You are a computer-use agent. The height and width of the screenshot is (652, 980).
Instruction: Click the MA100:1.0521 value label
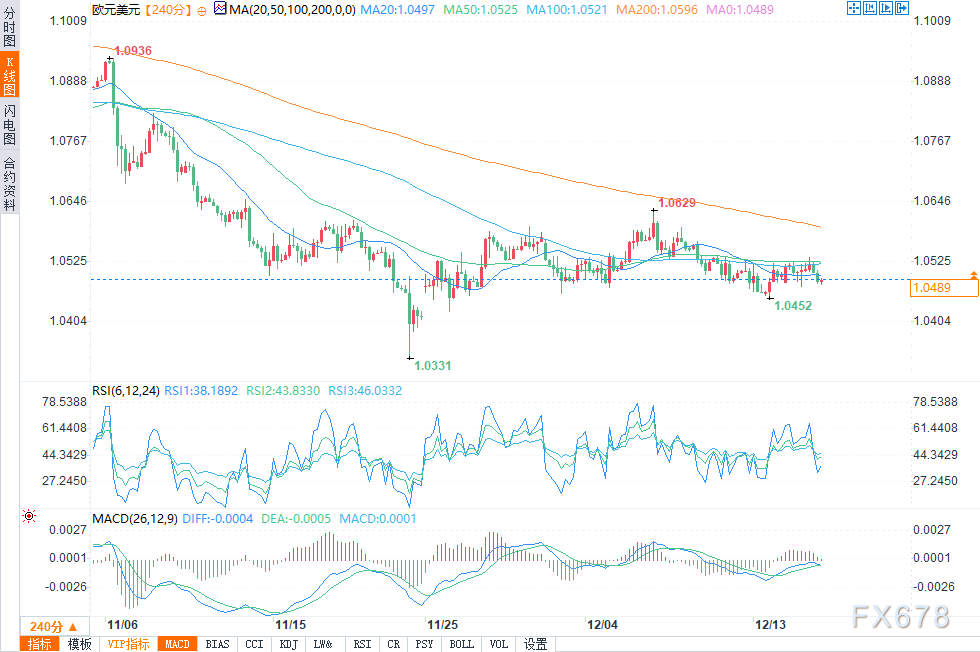(x=567, y=10)
